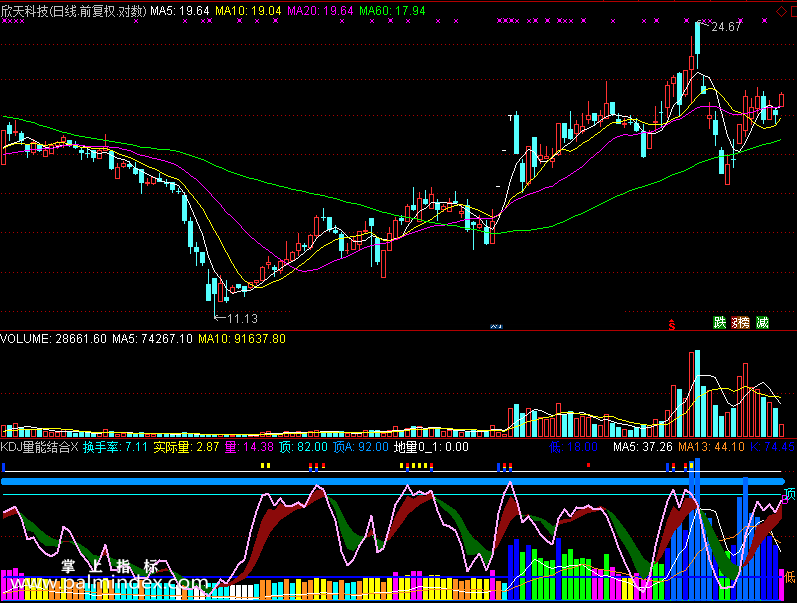This screenshot has width=797, height=603.
Task: Click the indicator MA5: 37.26 value
Action: tap(642, 447)
